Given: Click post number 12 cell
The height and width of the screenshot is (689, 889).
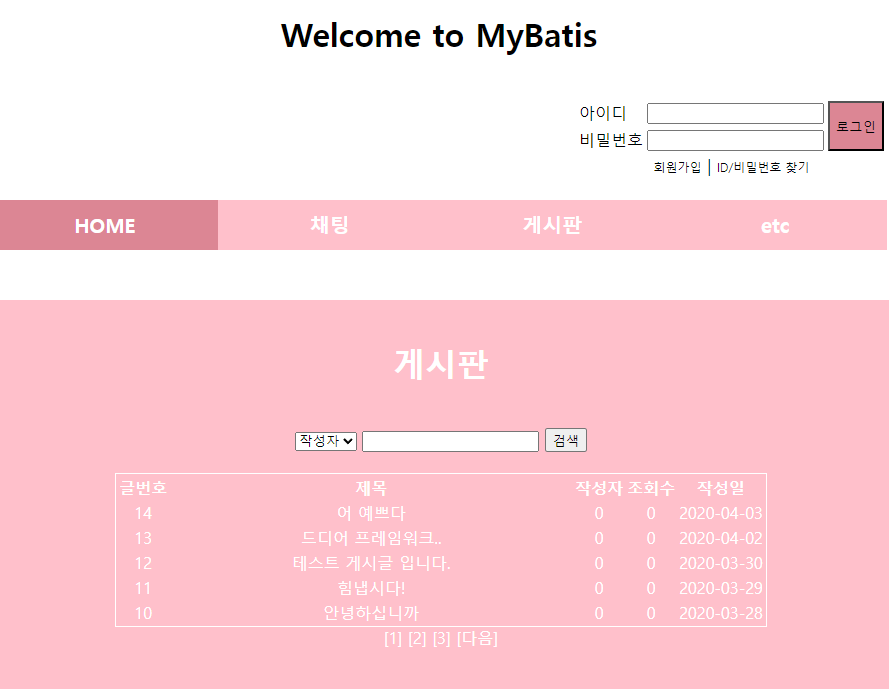Looking at the screenshot, I should [143, 563].
